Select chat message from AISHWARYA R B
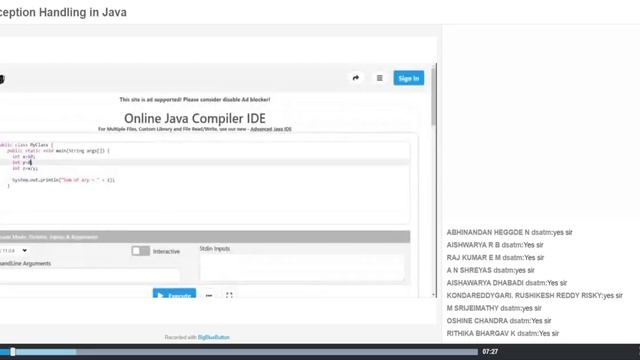The height and width of the screenshot is (360, 640). tap(495, 245)
